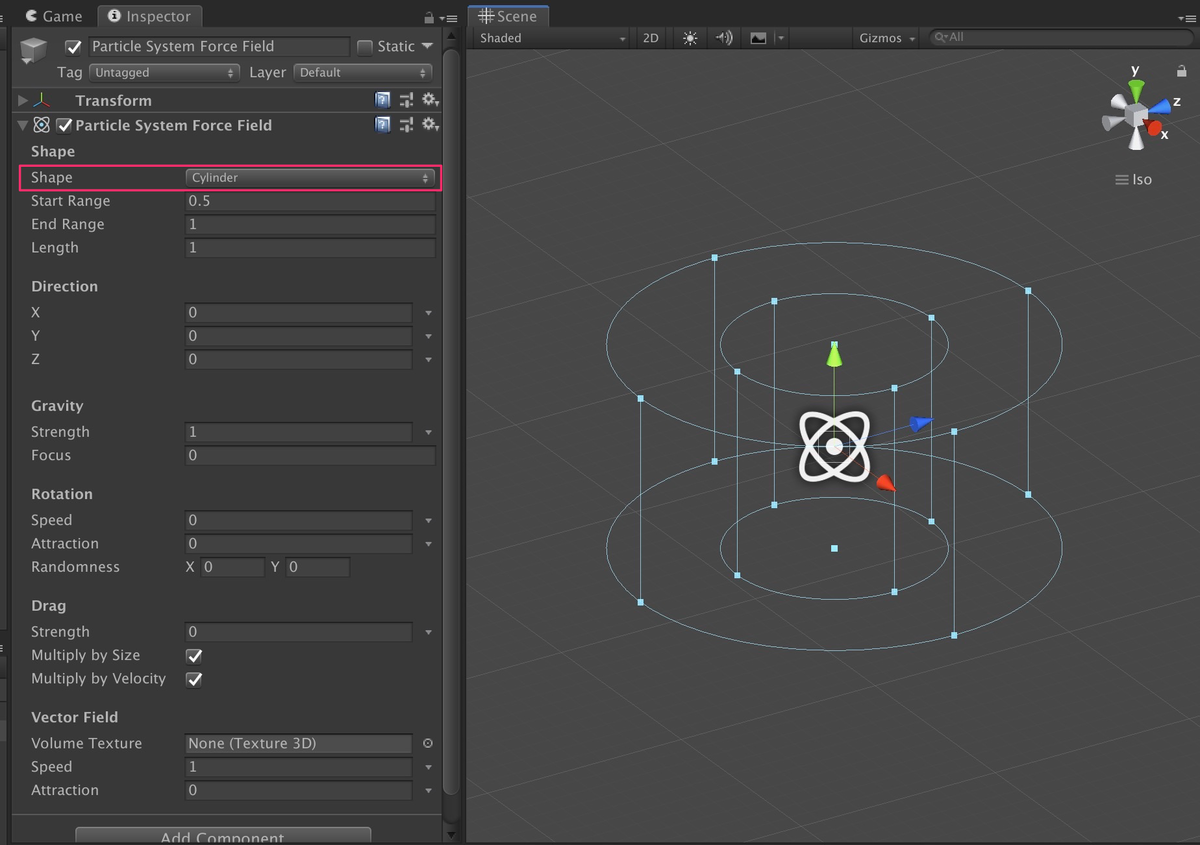1200x845 pixels.
Task: Toggle scene audio speaker icon
Action: (724, 38)
